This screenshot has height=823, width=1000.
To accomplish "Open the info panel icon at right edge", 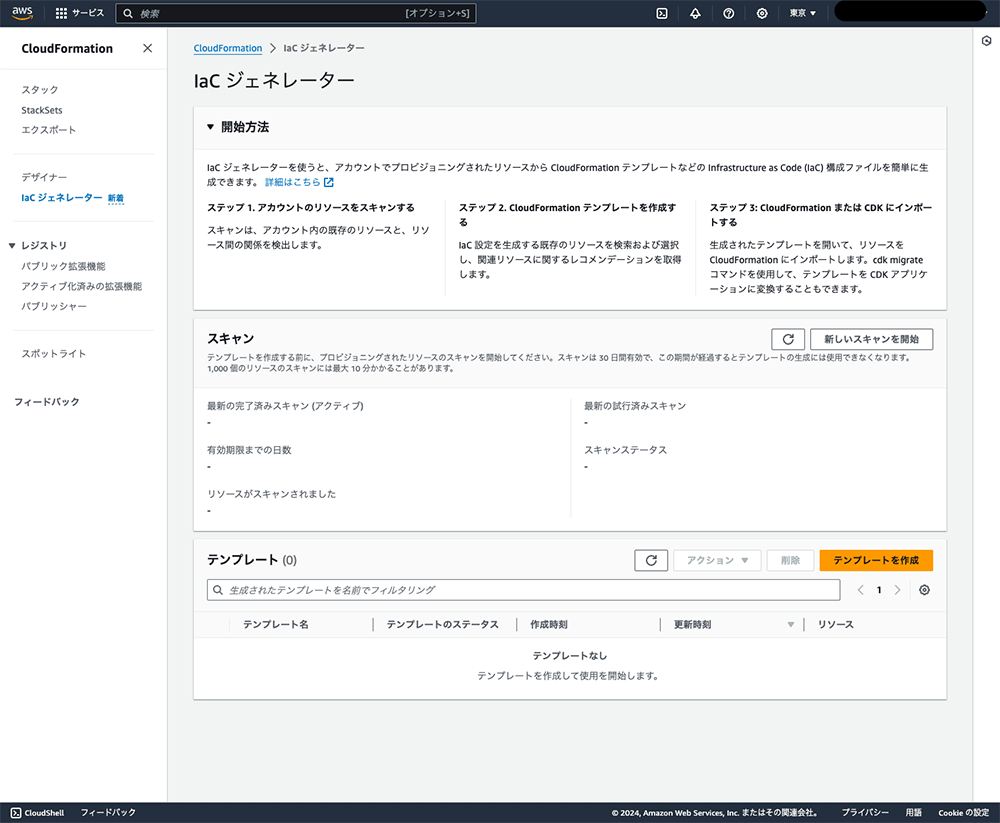I will pyautogui.click(x=986, y=41).
